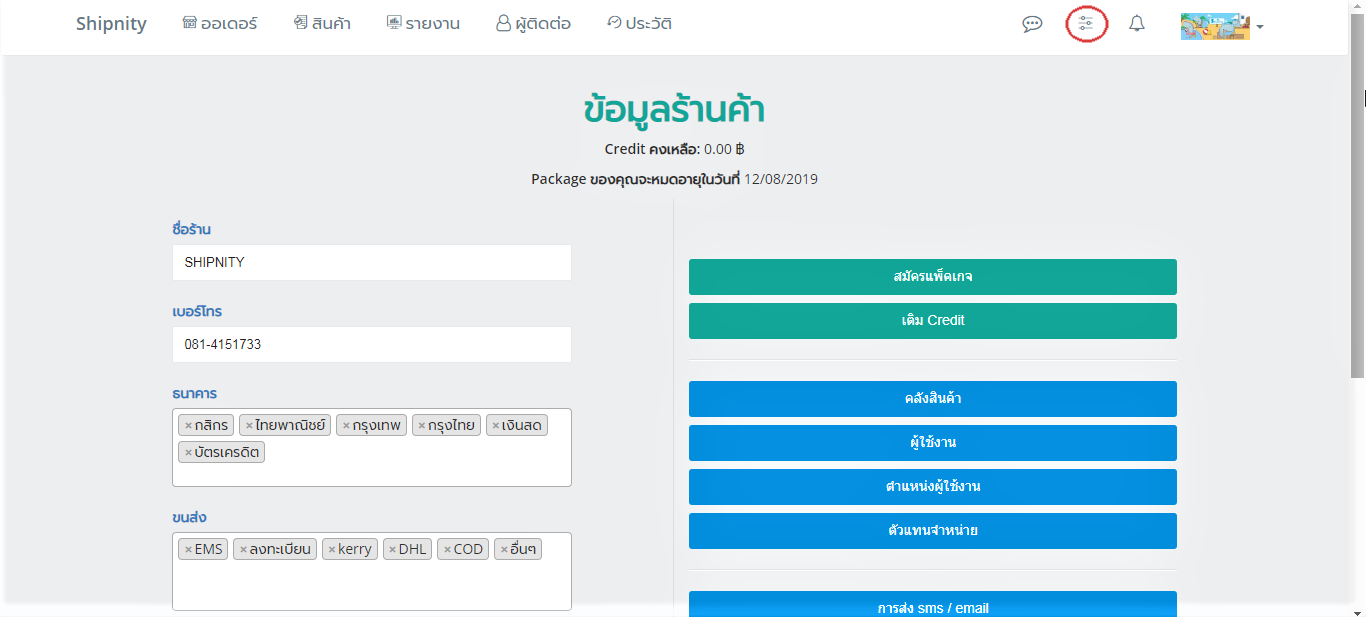The image size is (1366, 617).
Task: Open the ตำแหน่งผู้ใช้งาน button
Action: pyautogui.click(x=933, y=487)
